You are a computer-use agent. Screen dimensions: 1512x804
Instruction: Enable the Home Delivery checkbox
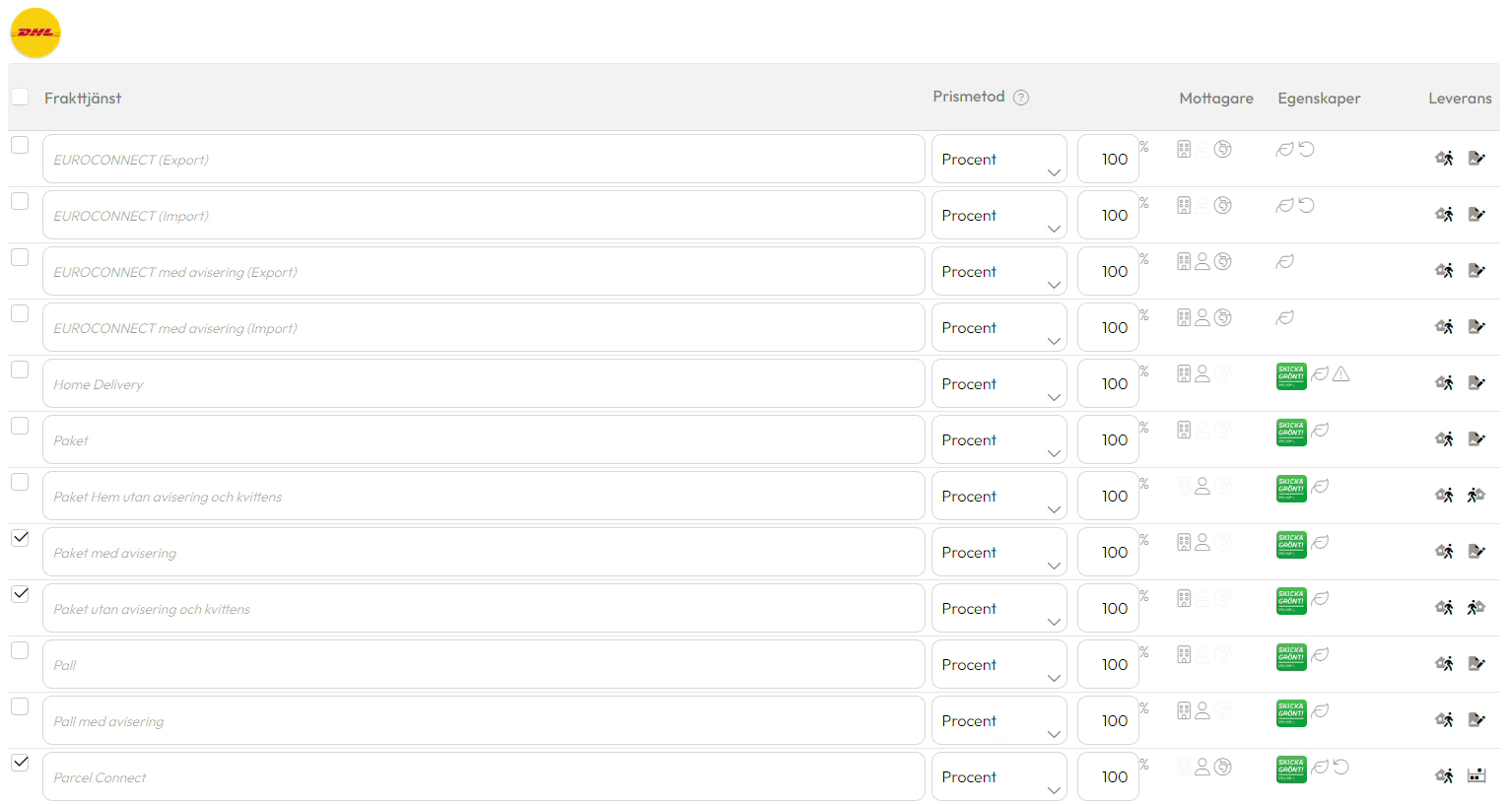(20, 369)
